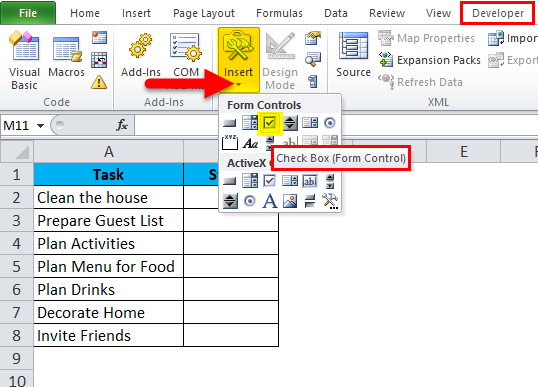
Task: Switch to the View tab
Action: [438, 13]
